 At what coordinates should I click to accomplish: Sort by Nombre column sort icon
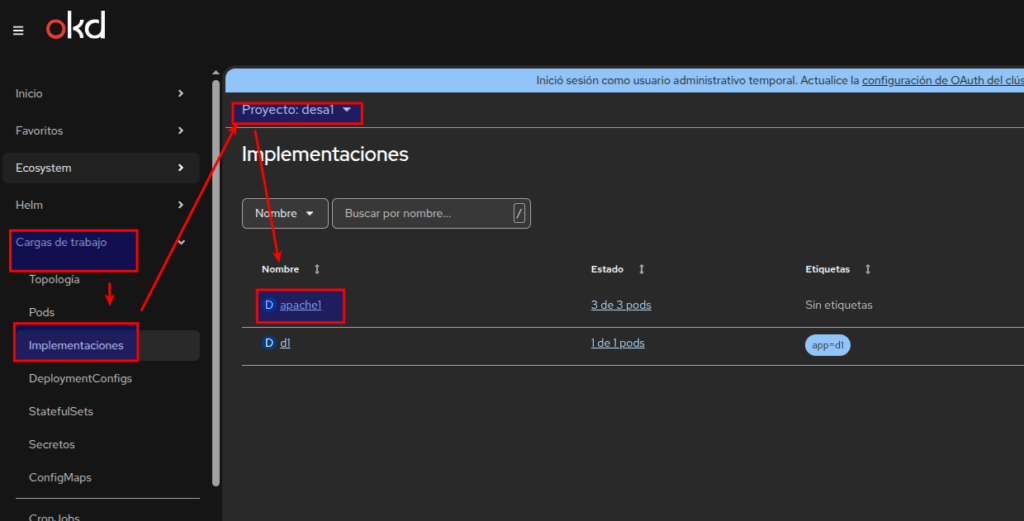point(317,270)
